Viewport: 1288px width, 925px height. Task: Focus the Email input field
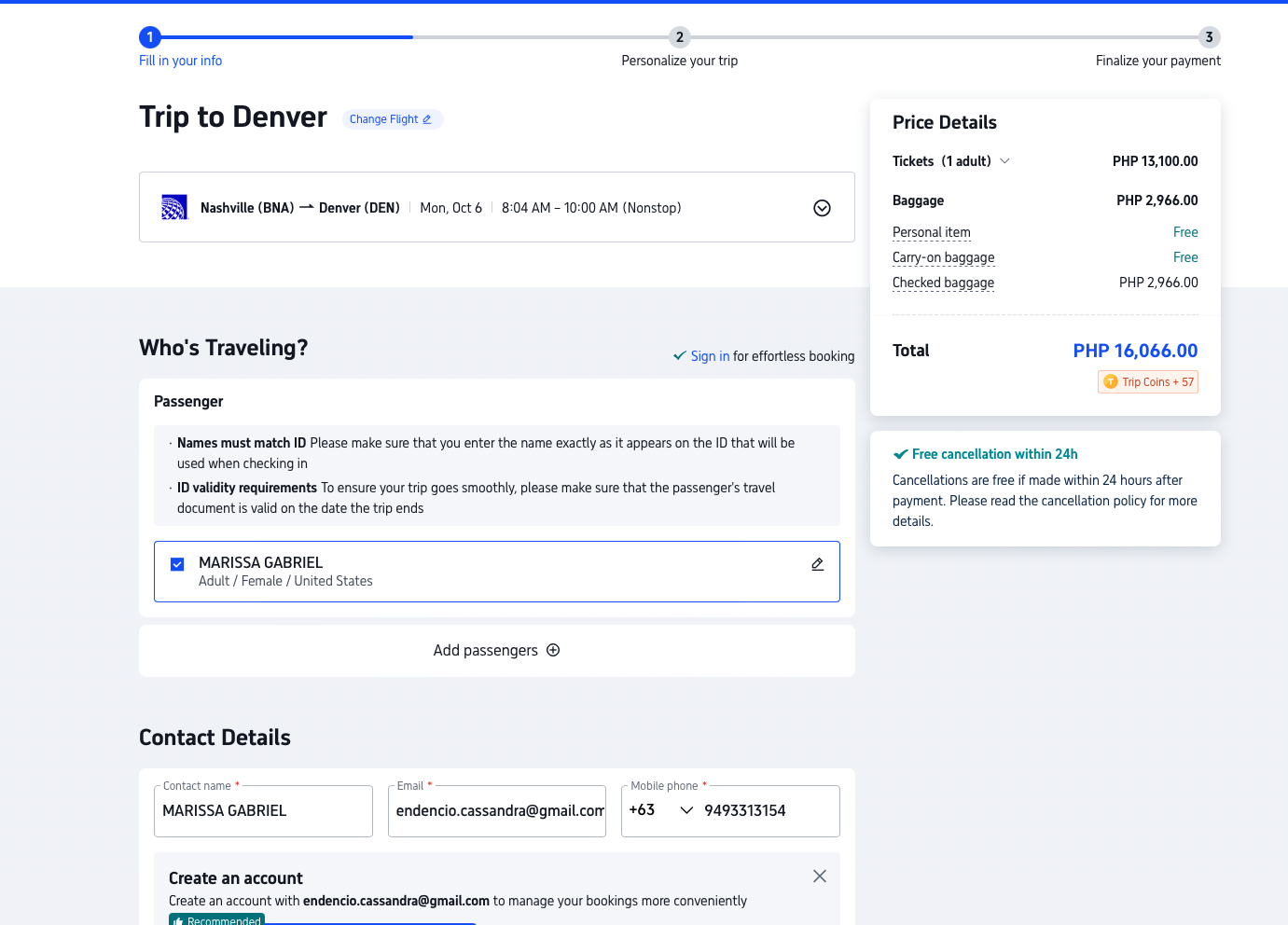[x=497, y=811]
